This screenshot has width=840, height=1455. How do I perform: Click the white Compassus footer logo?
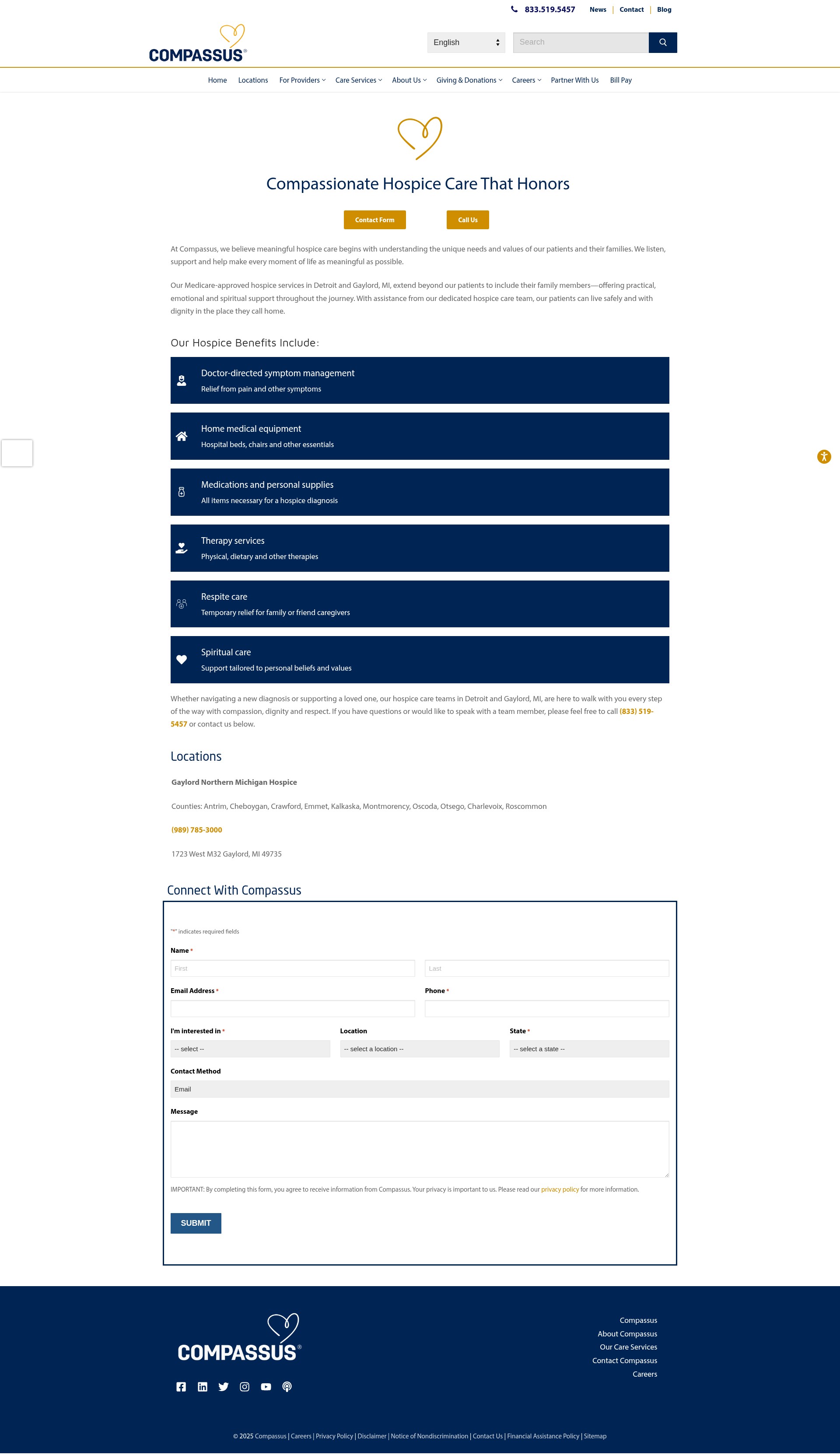[239, 1337]
